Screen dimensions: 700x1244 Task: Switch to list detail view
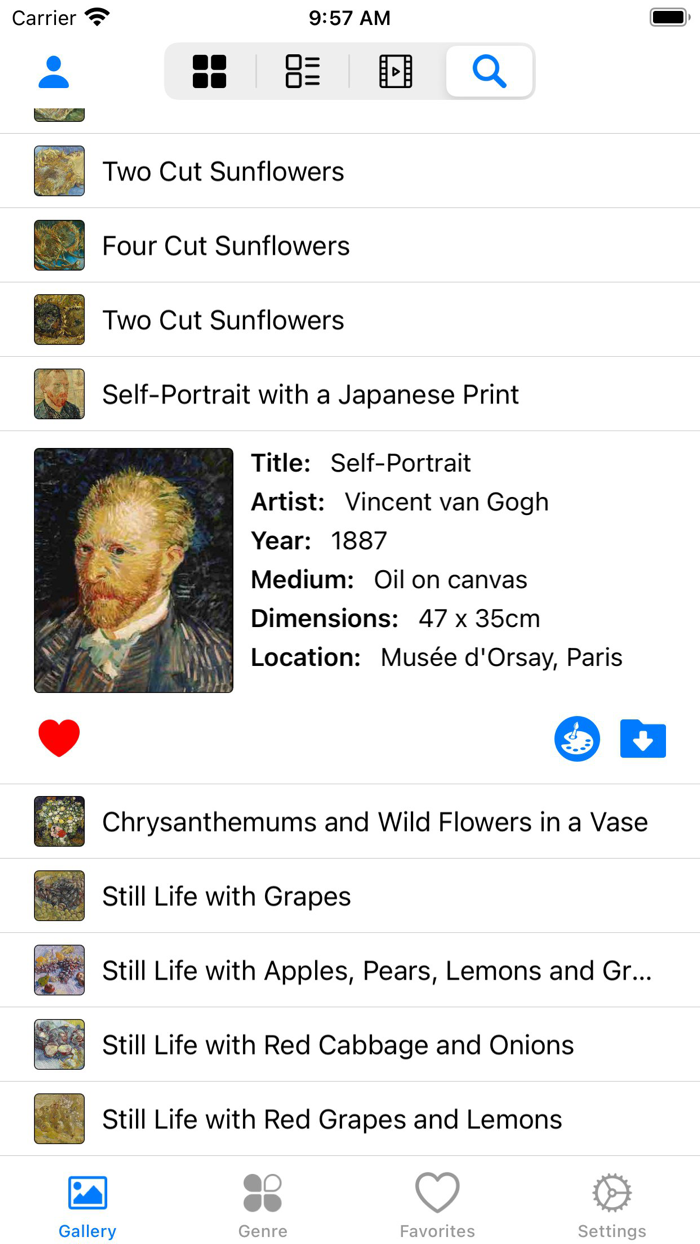[301, 71]
